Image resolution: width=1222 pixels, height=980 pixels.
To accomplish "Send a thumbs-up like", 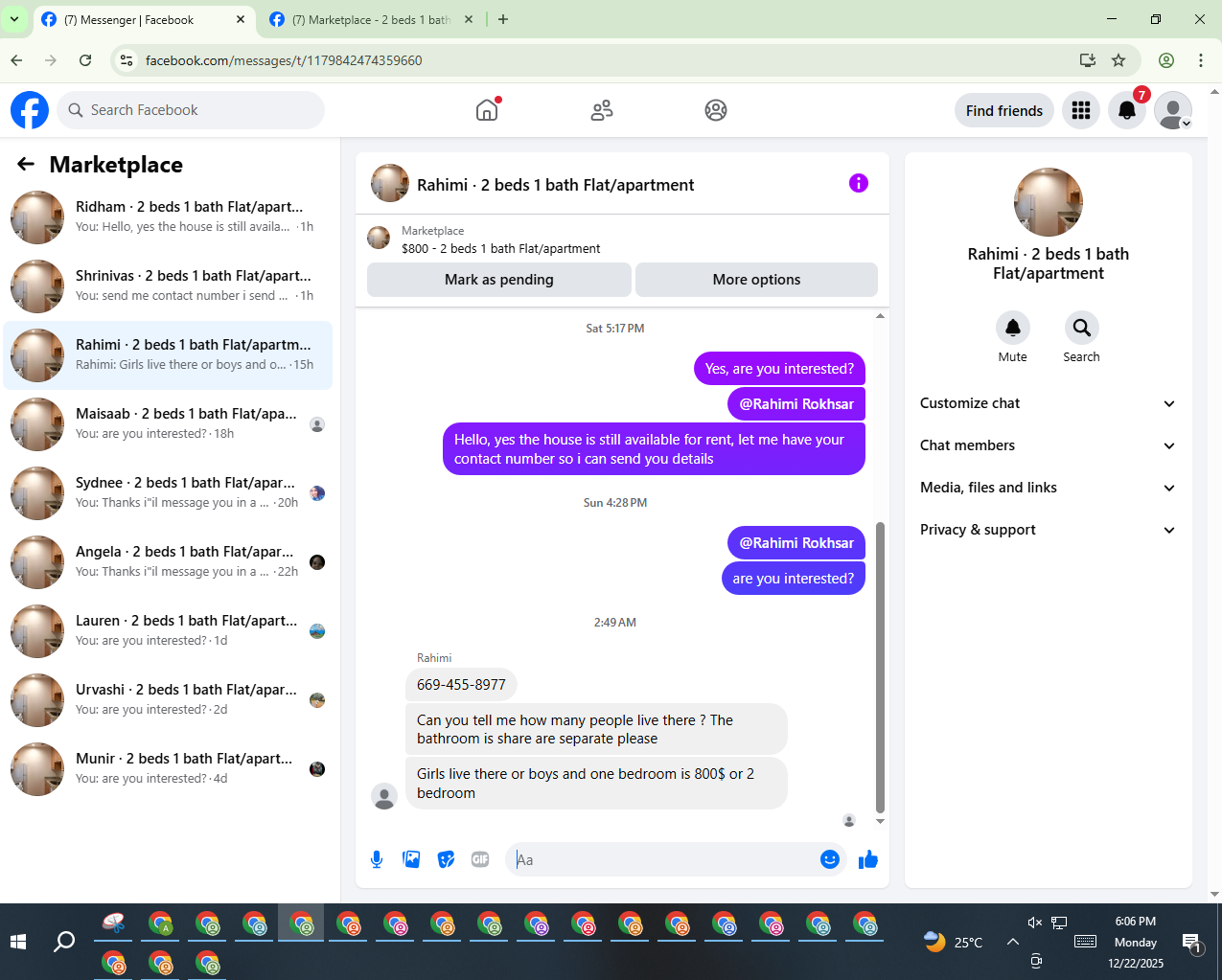I will click(868, 859).
